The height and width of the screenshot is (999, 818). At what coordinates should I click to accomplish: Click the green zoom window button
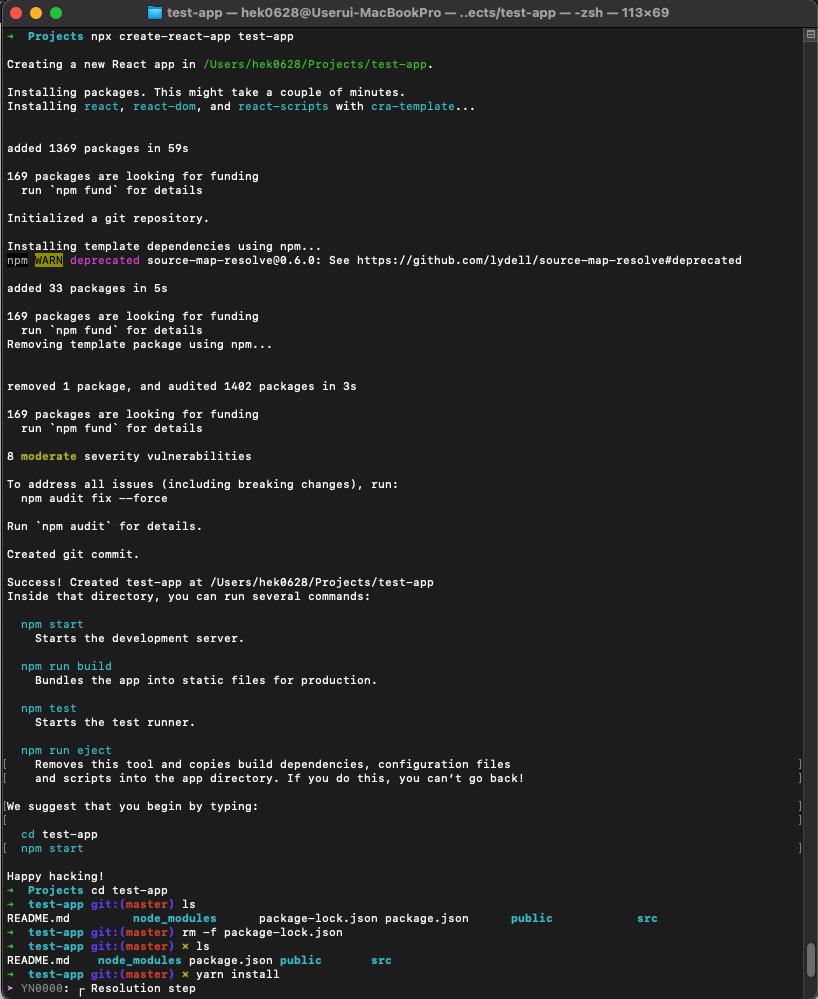coord(56,13)
